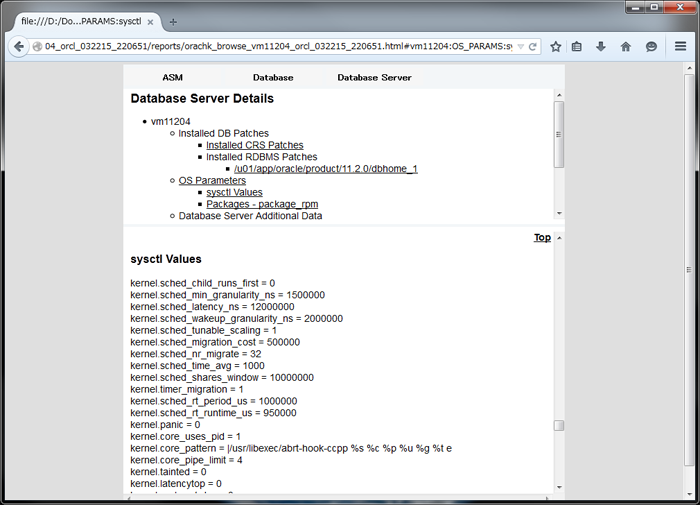Switch to the Database Server tab
Image resolution: width=700 pixels, height=505 pixels.
[x=374, y=77]
